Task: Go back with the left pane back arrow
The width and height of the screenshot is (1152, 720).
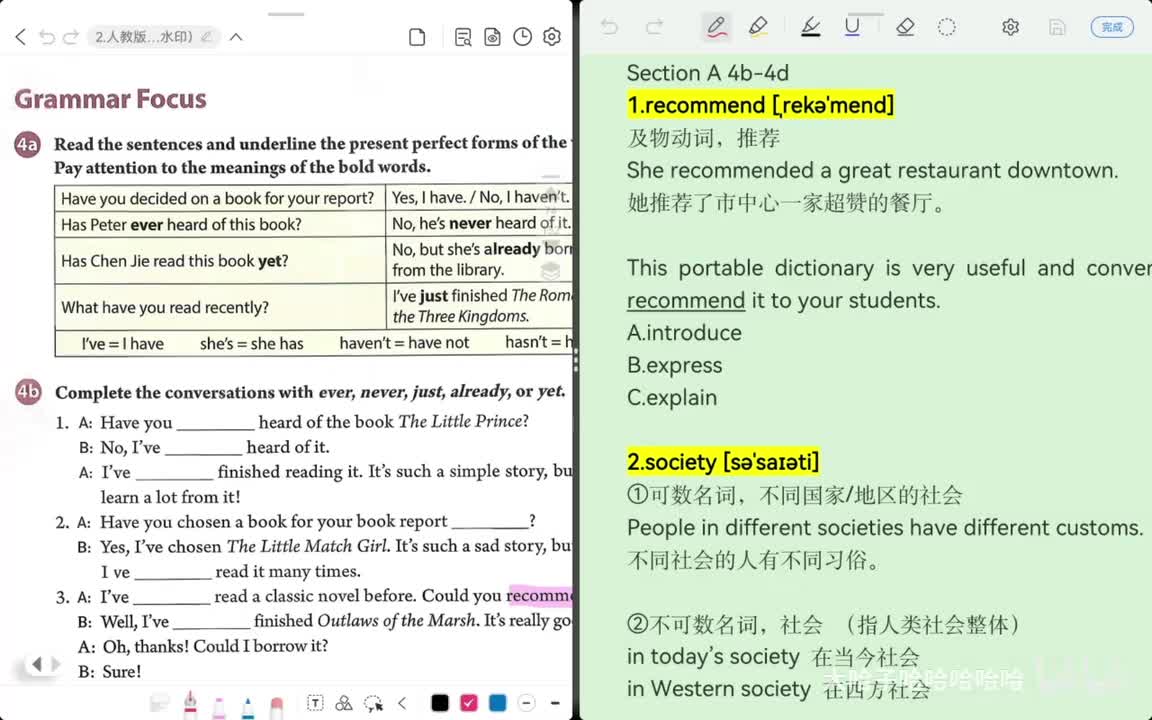Action: pyautogui.click(x=21, y=37)
